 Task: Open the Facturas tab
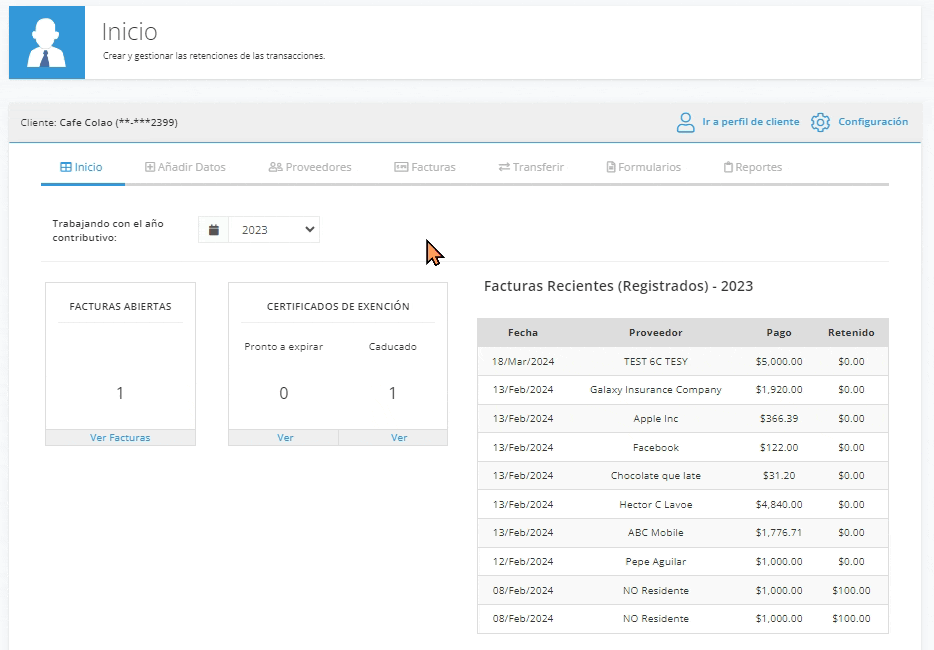click(425, 167)
